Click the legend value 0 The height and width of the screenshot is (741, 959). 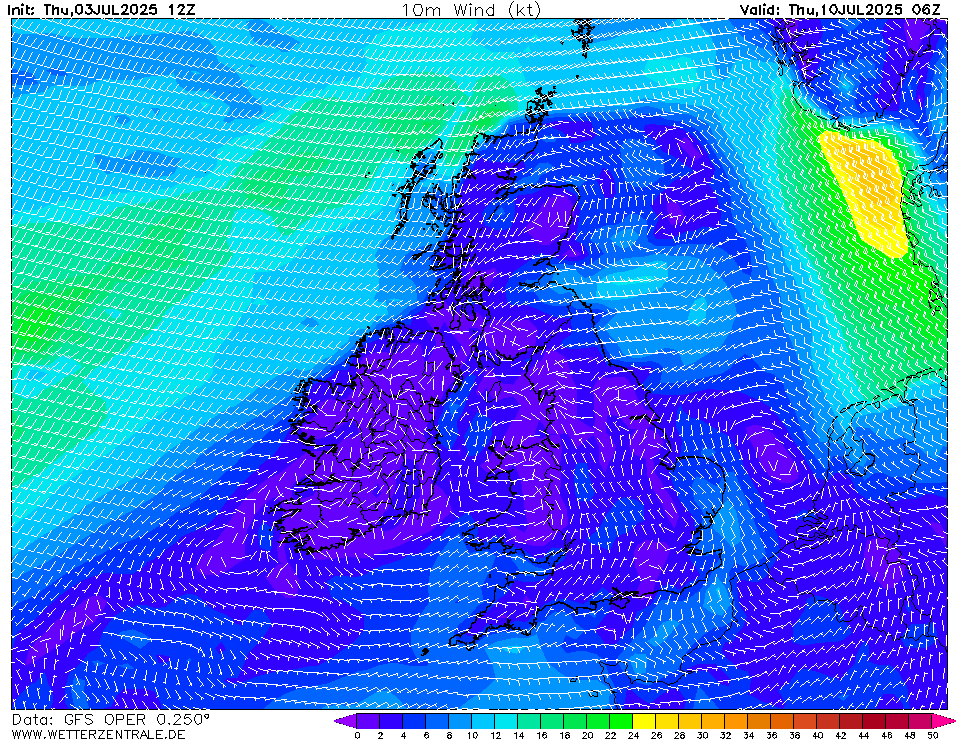[x=357, y=735]
